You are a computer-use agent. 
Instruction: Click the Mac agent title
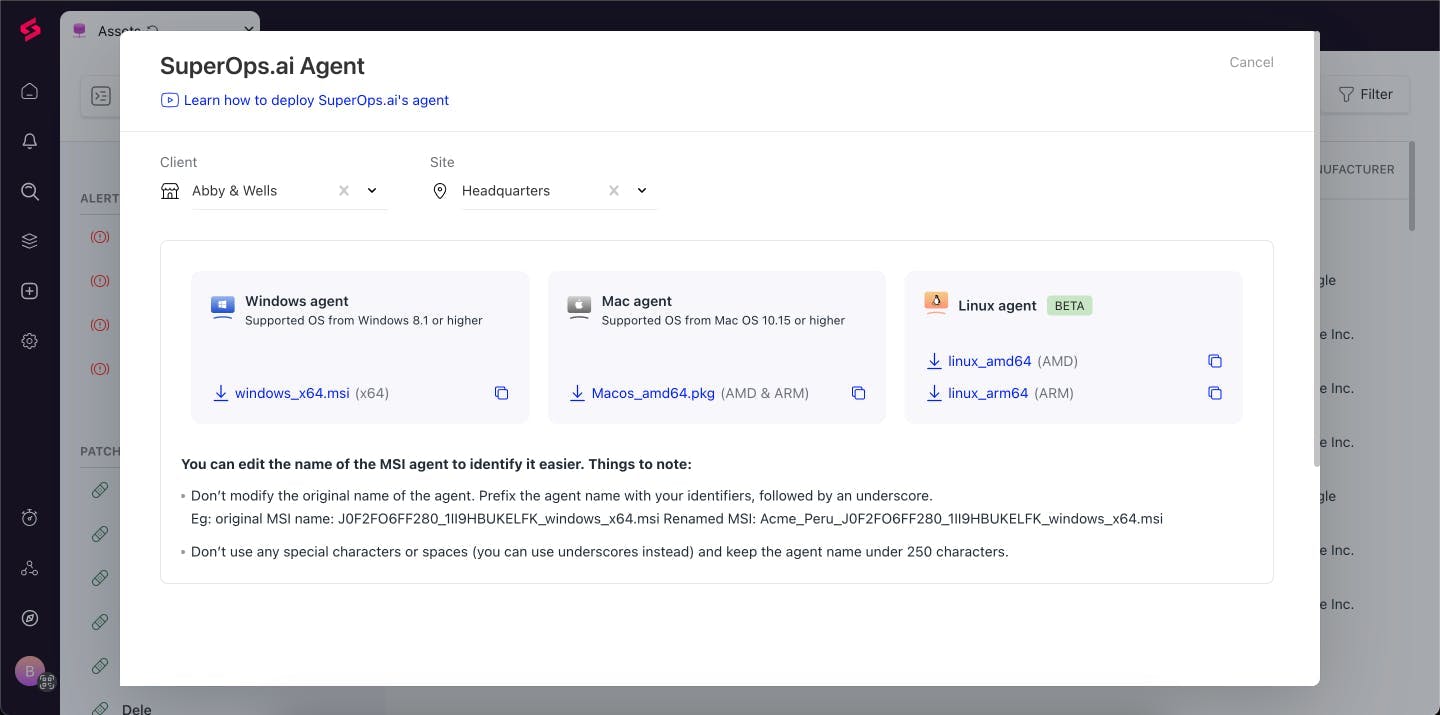pyautogui.click(x=637, y=301)
